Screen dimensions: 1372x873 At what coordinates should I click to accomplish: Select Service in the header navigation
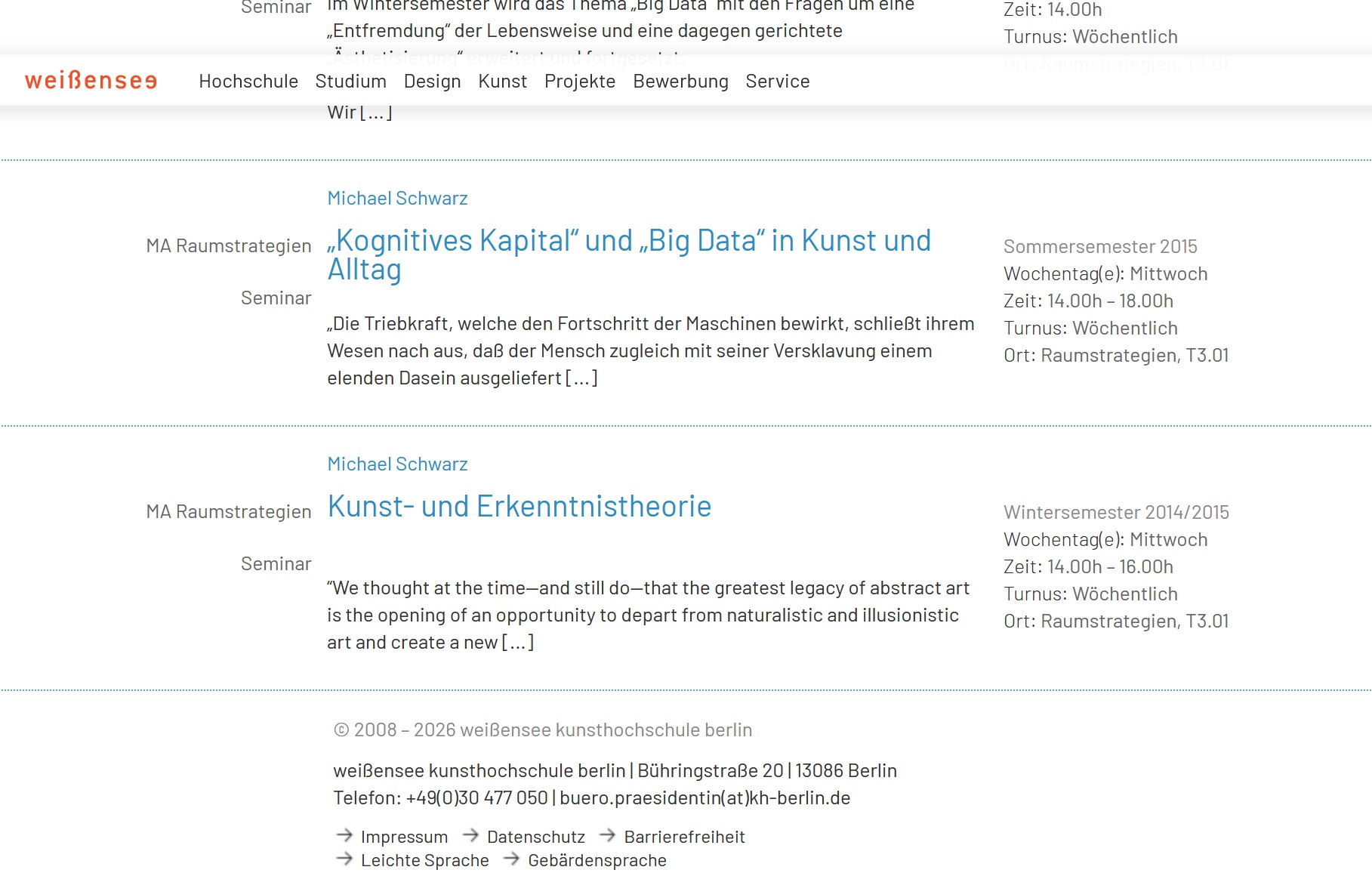coord(777,82)
